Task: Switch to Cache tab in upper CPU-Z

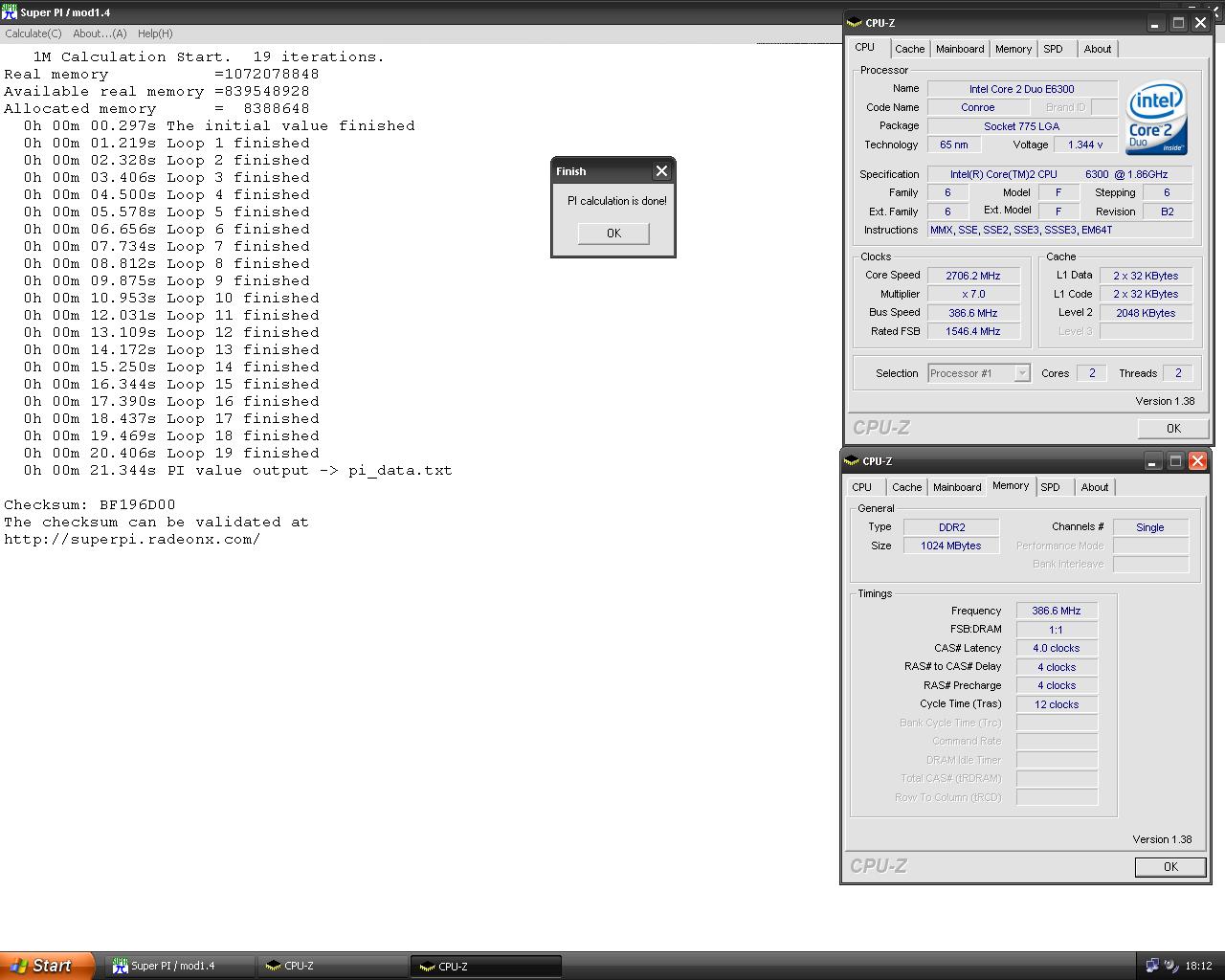Action: coord(909,49)
